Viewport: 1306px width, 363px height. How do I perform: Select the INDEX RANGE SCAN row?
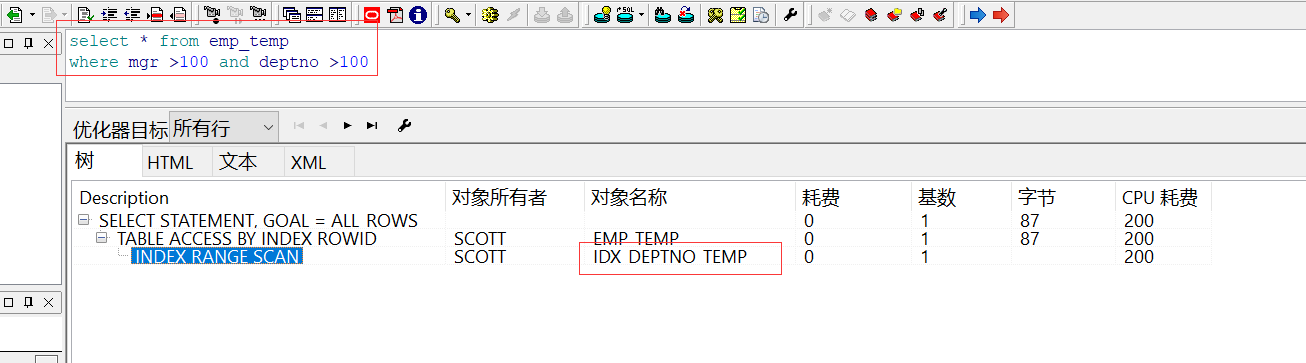[x=217, y=257]
